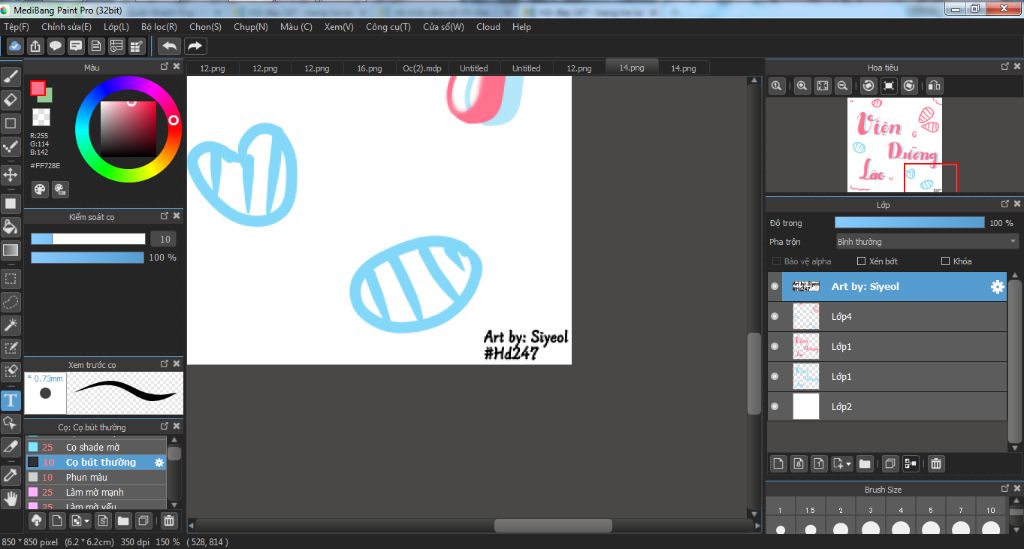Enable the Khóa lock checkbox
1024x549 pixels.
(946, 261)
